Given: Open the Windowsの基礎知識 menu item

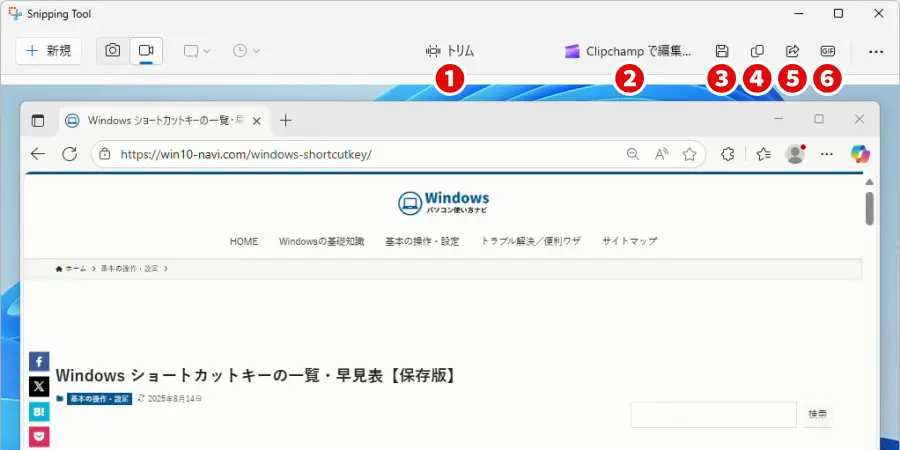Looking at the screenshot, I should pyautogui.click(x=321, y=241).
